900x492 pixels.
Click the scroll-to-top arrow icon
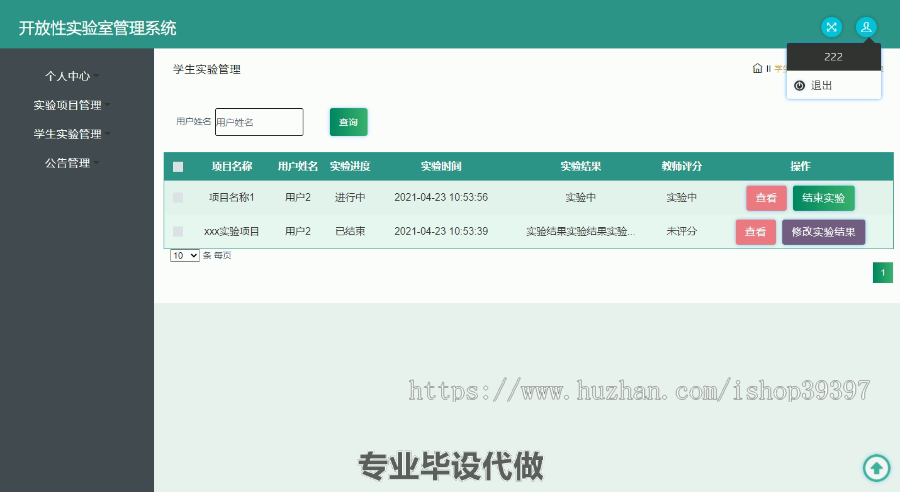876,468
